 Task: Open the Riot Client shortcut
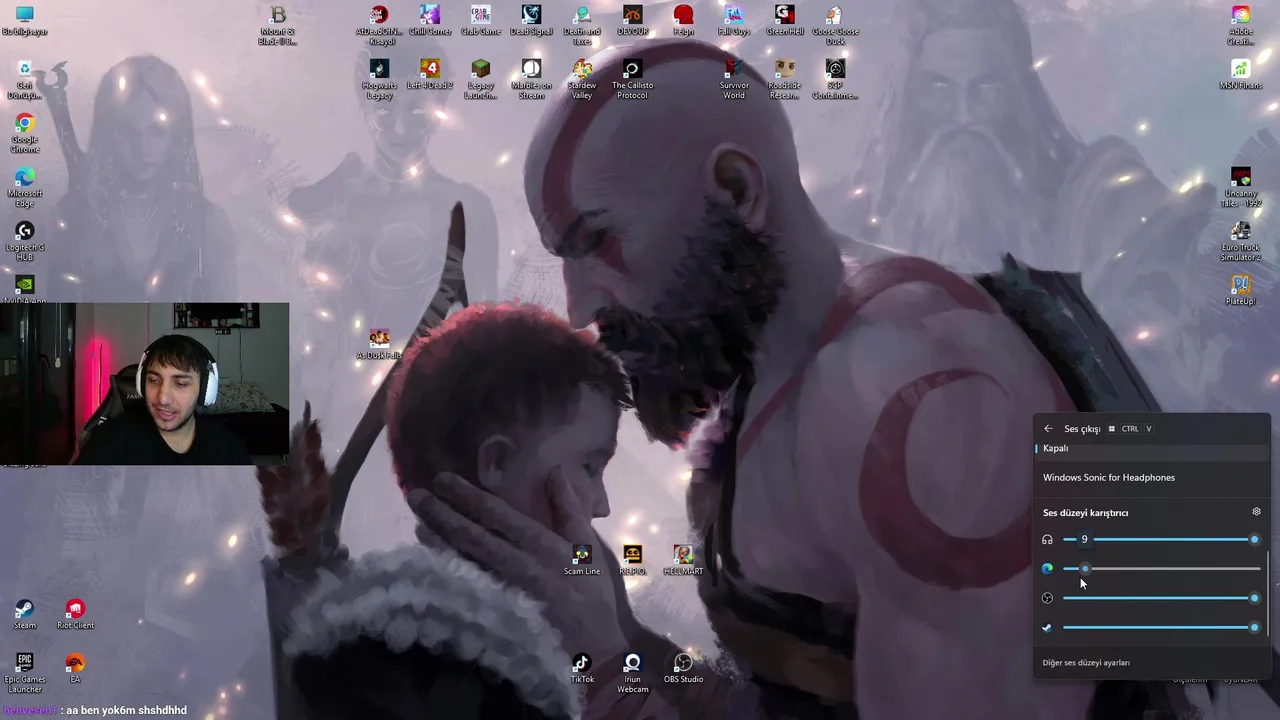(x=75, y=614)
